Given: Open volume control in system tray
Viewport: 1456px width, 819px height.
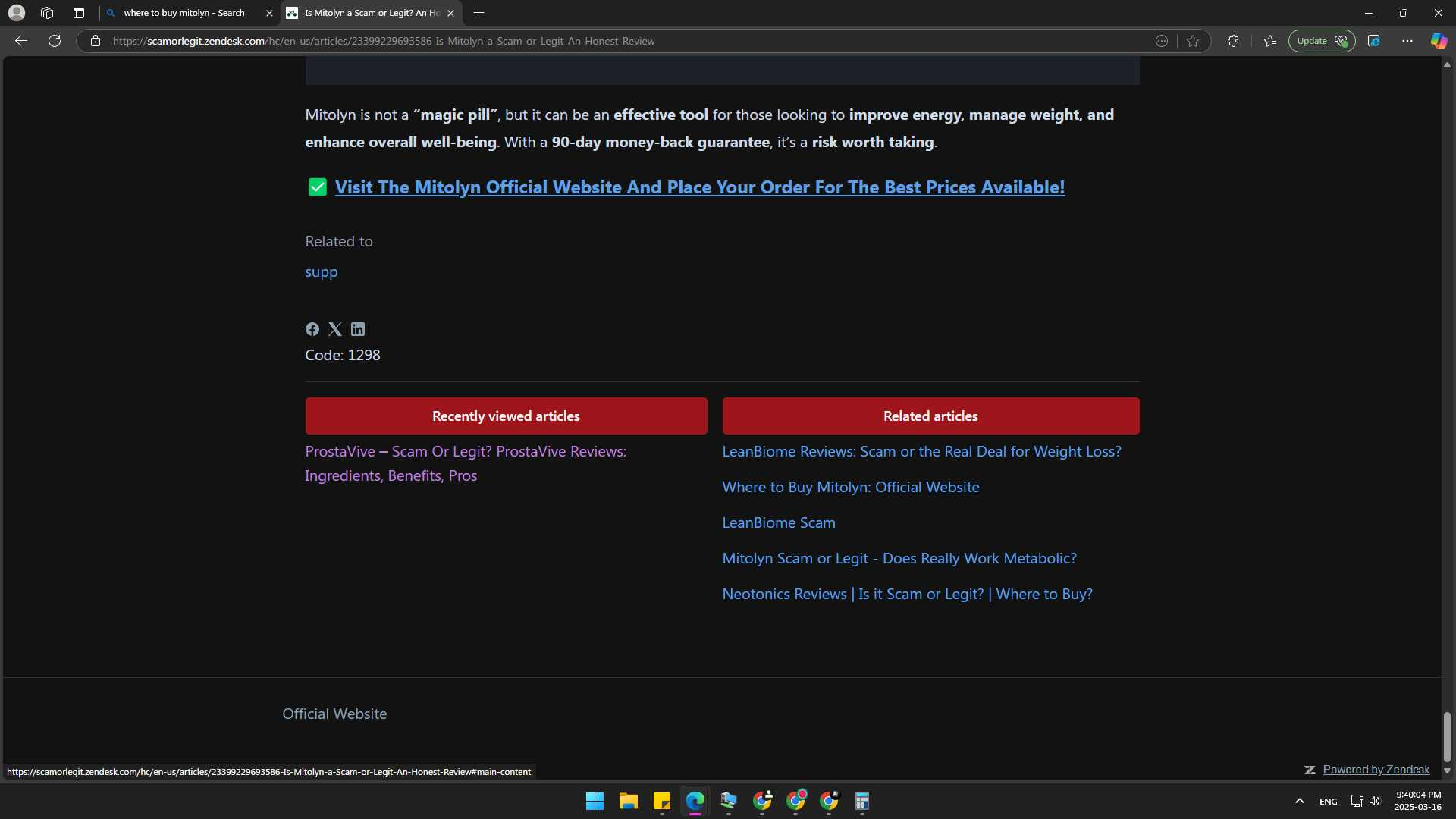Looking at the screenshot, I should pos(1375,801).
